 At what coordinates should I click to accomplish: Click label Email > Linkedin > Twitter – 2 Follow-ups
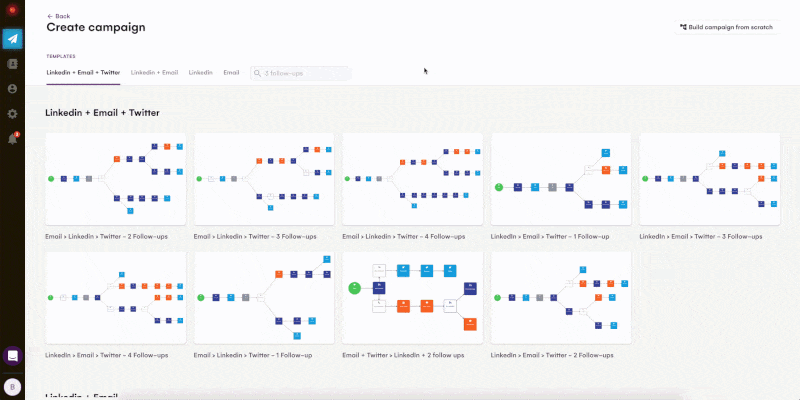[x=106, y=237]
